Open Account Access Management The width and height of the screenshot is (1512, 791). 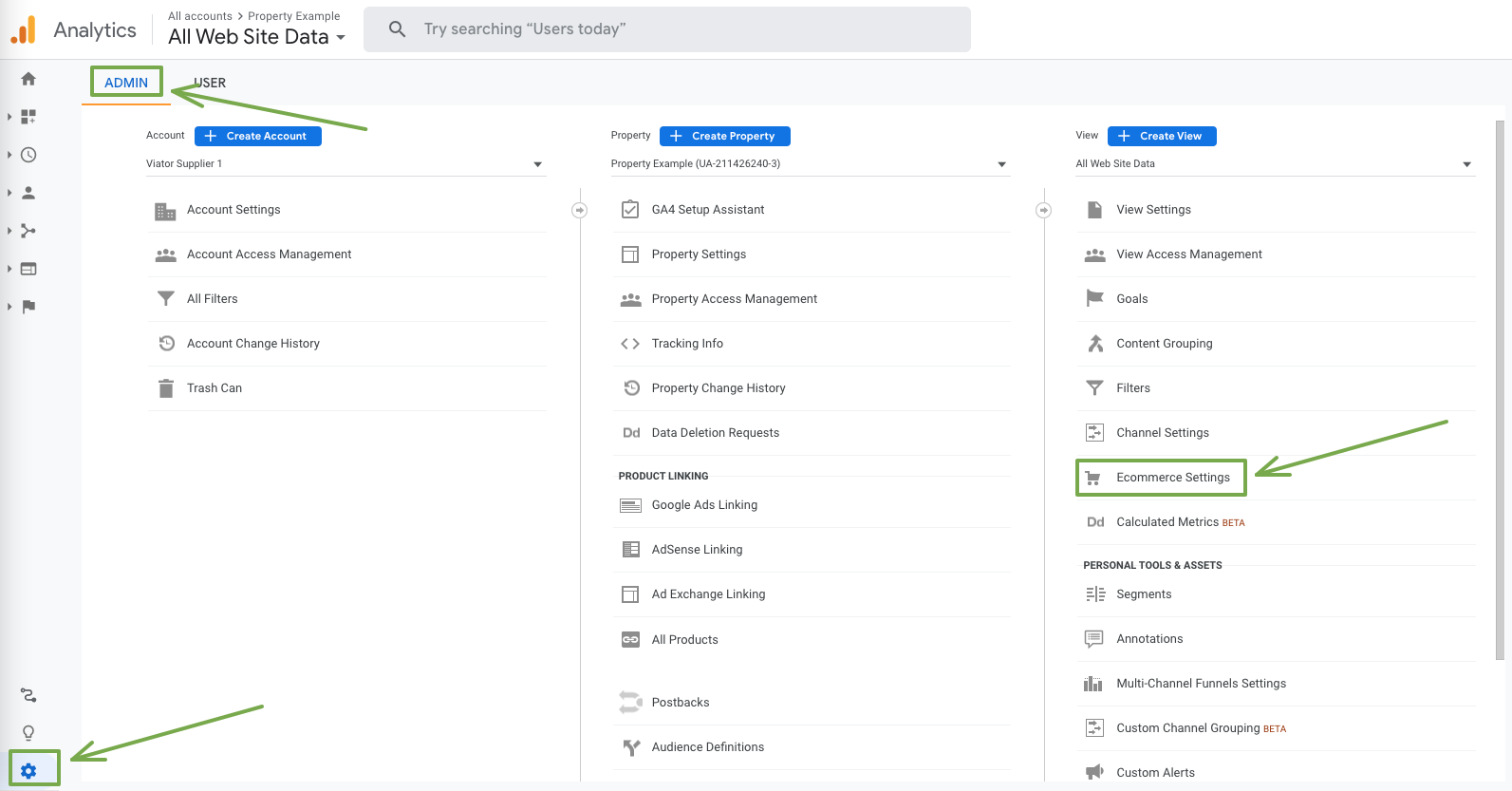pyautogui.click(x=269, y=254)
